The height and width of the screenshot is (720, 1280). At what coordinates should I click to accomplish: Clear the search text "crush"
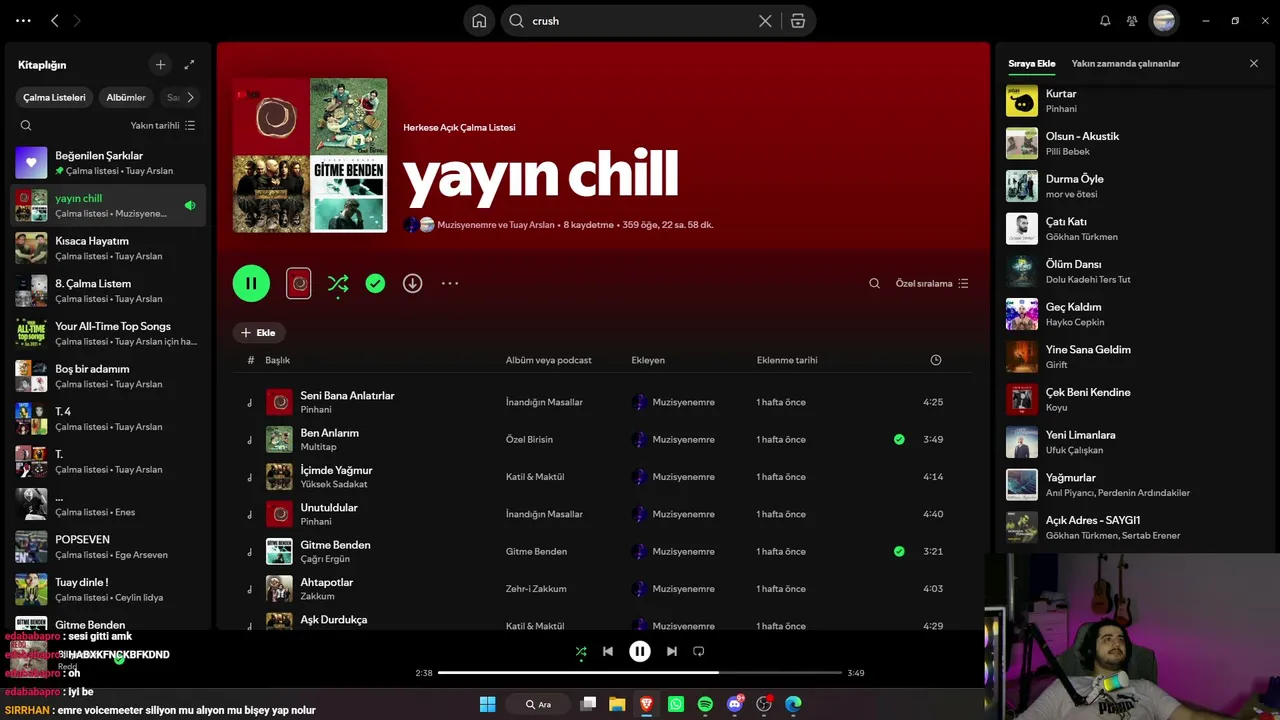pos(765,21)
